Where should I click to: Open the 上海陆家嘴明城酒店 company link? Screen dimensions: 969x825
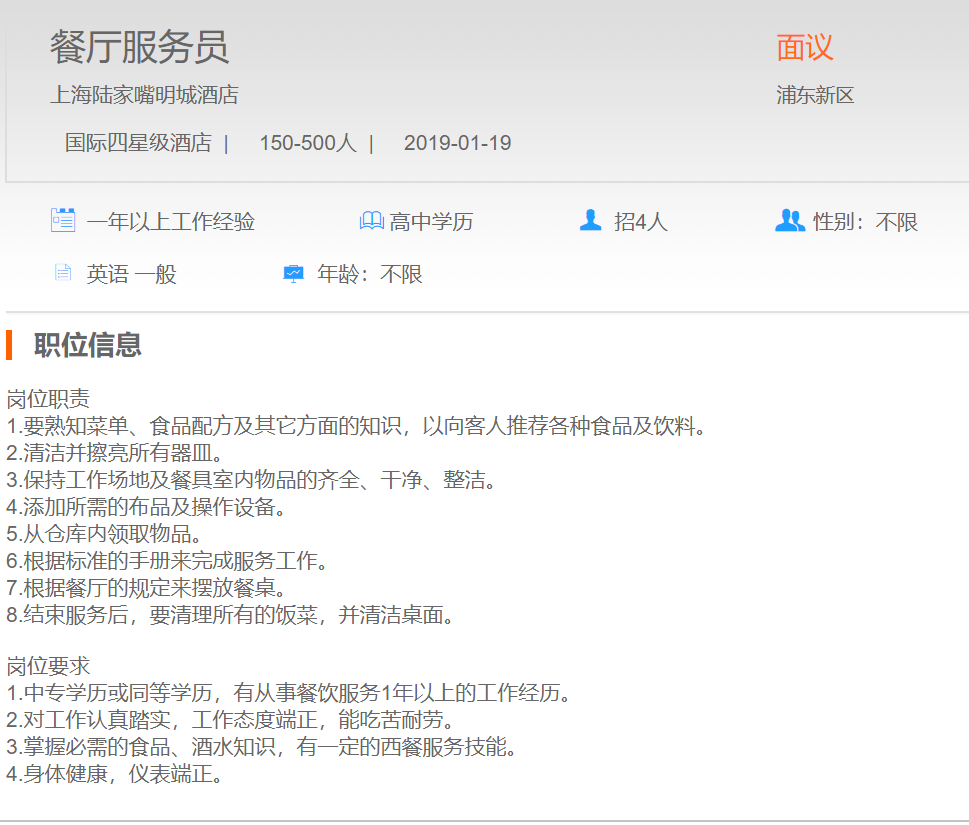click(144, 96)
